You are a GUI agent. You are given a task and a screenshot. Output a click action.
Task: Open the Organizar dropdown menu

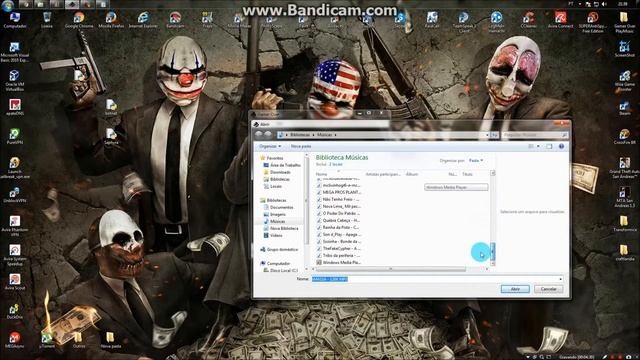coord(269,146)
